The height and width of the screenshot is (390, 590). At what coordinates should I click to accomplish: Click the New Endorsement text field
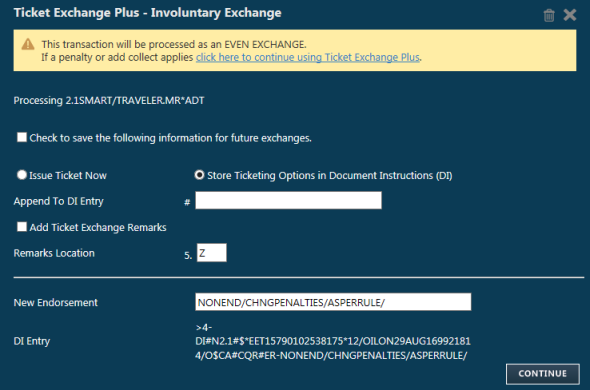pyautogui.click(x=333, y=302)
